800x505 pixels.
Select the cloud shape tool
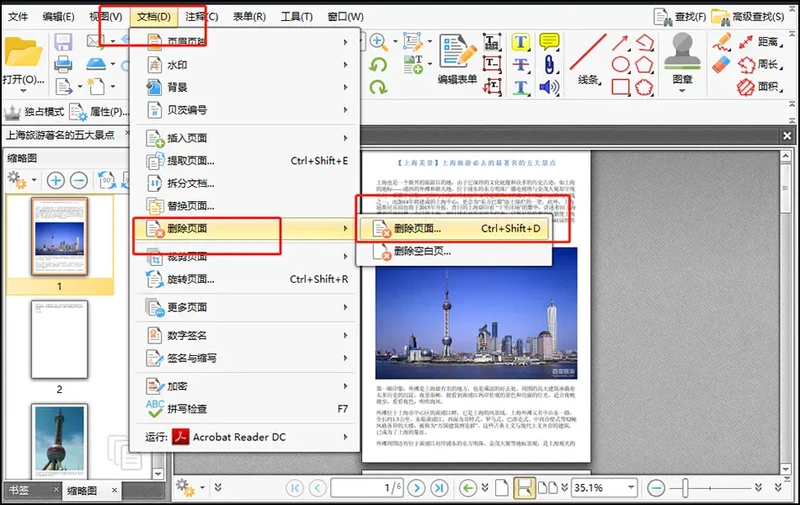pos(645,87)
